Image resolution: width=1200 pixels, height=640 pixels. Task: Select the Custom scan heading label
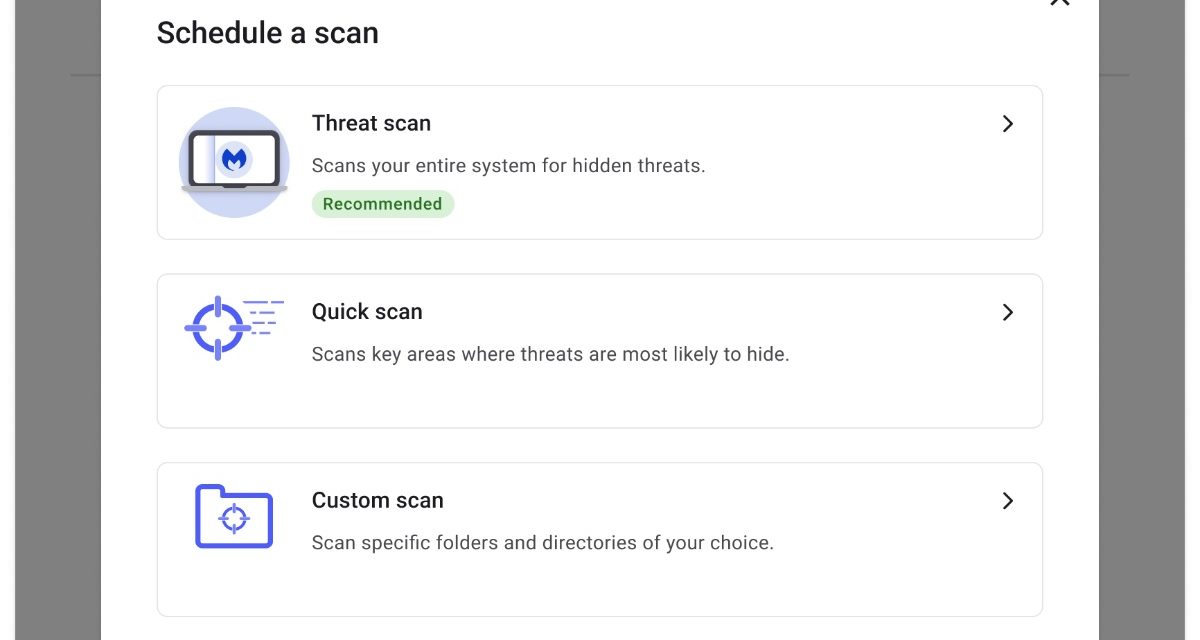click(377, 500)
